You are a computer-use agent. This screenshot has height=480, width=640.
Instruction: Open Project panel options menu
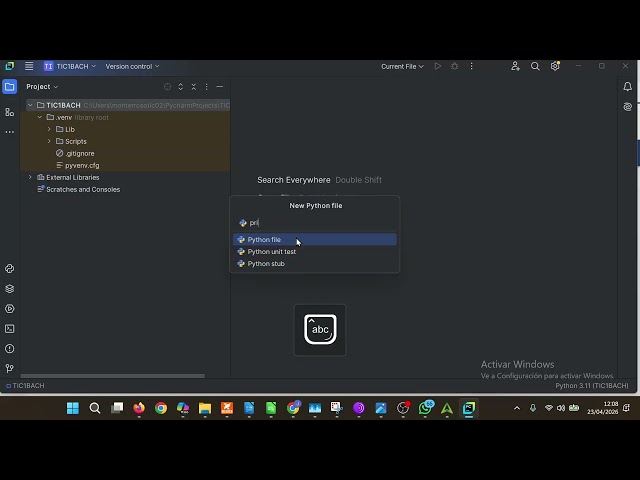(x=207, y=87)
